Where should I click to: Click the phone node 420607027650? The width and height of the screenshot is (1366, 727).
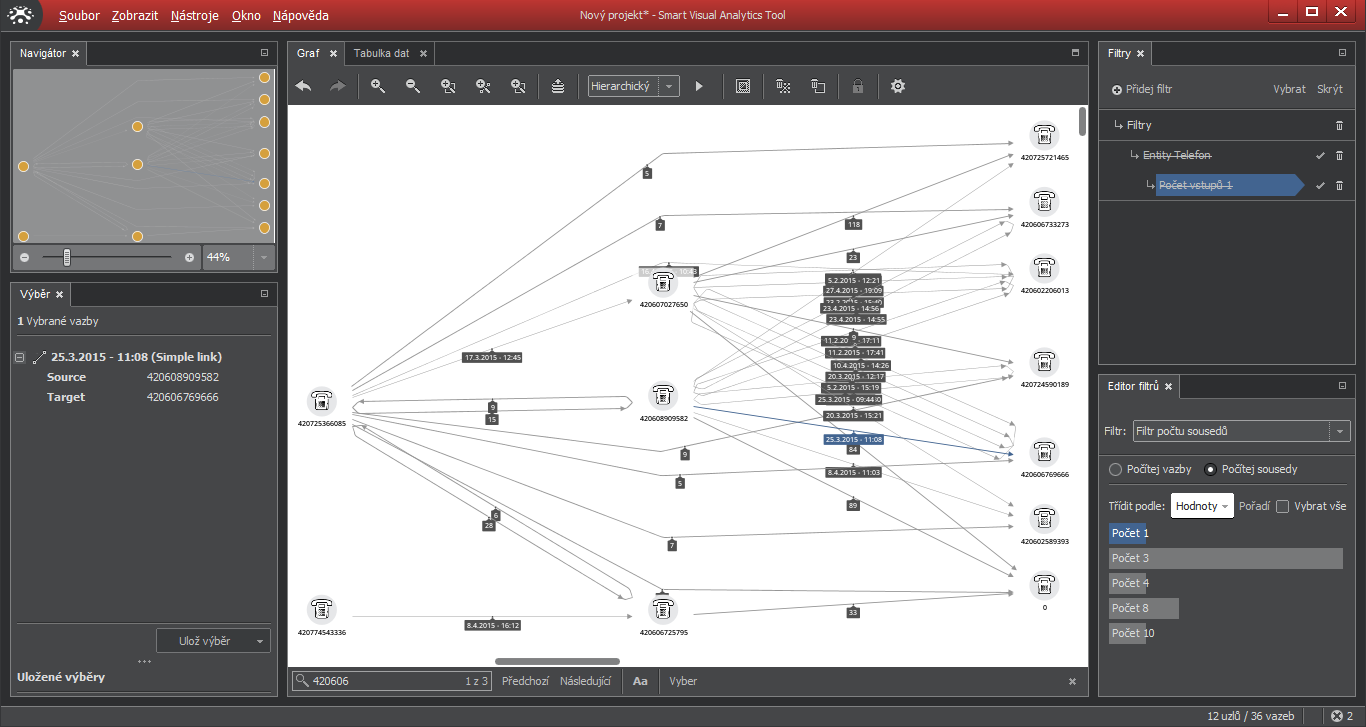pyautogui.click(x=663, y=282)
